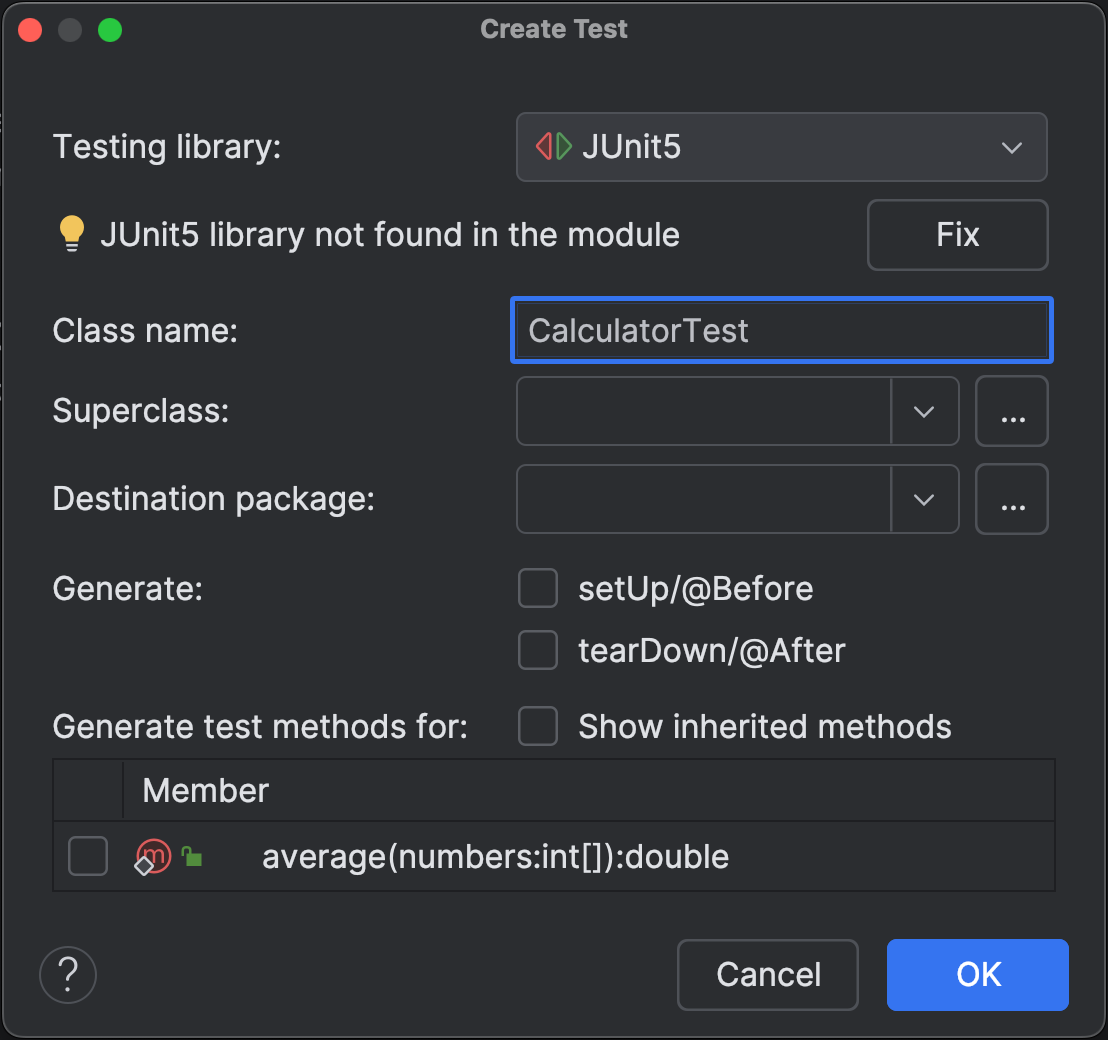Click the Member column header
The image size is (1108, 1040).
(x=204, y=790)
